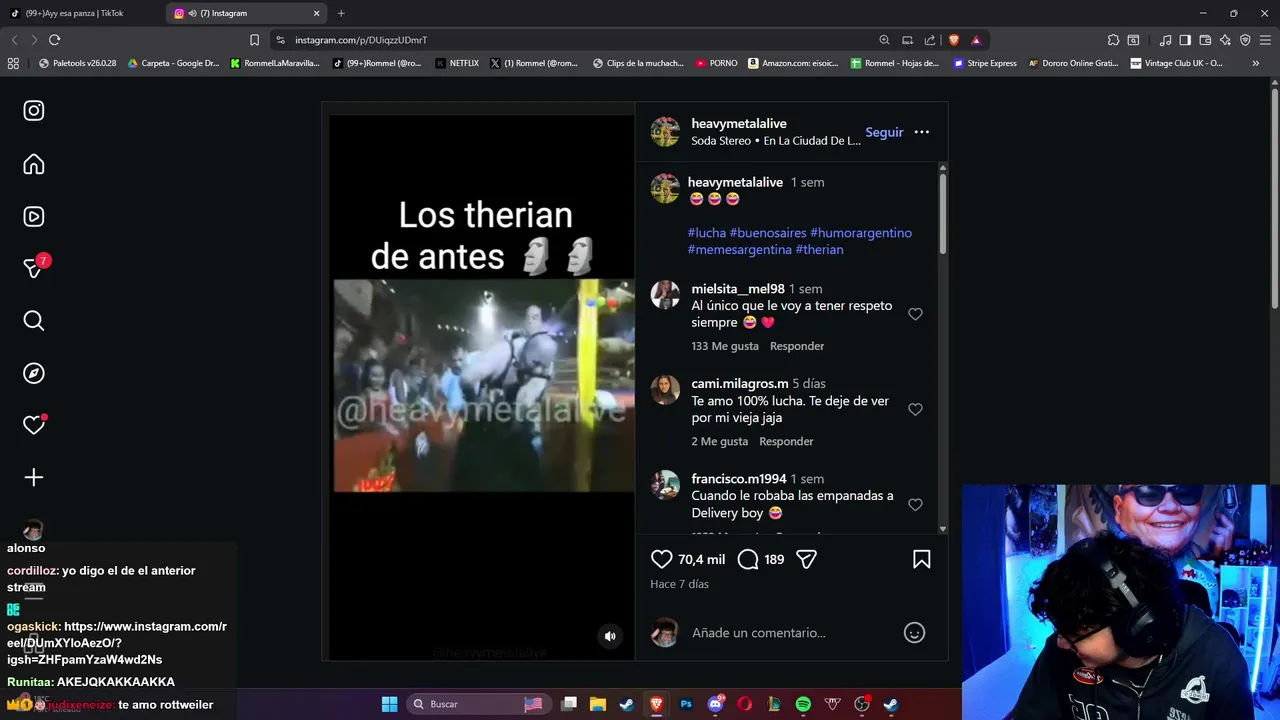This screenshot has height=720, width=1280.
Task: Open Vintage Club UK bookmark
Action: pos(1176,63)
